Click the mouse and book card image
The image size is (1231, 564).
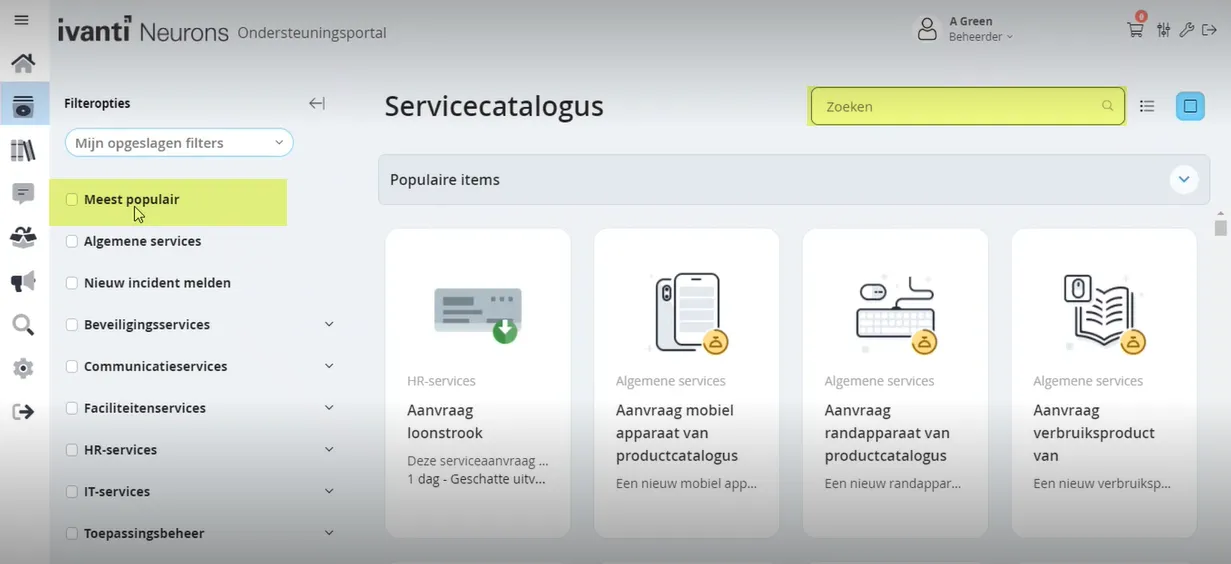[x=1104, y=313]
